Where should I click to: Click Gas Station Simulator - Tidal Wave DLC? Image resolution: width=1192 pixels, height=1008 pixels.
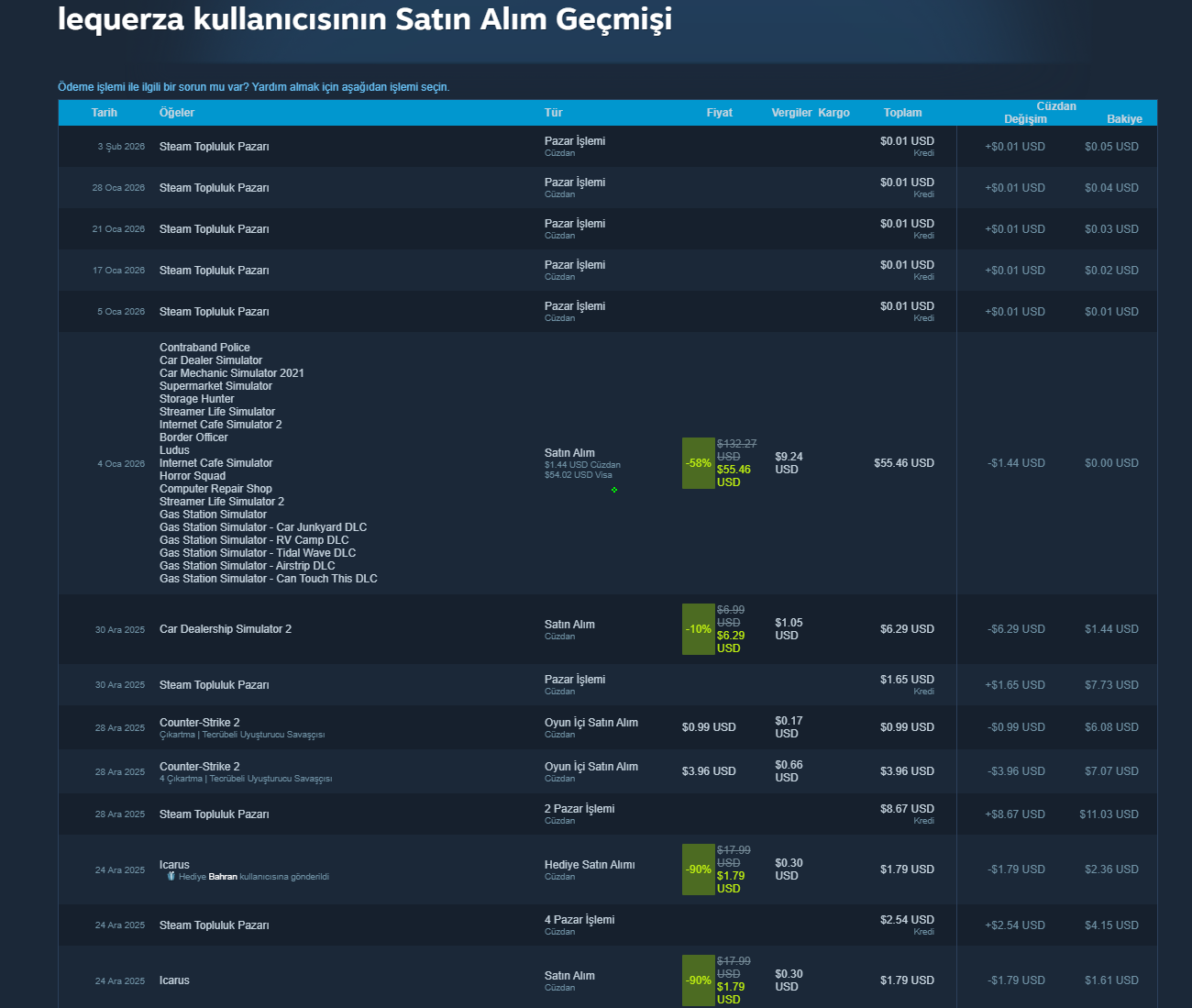(x=258, y=553)
